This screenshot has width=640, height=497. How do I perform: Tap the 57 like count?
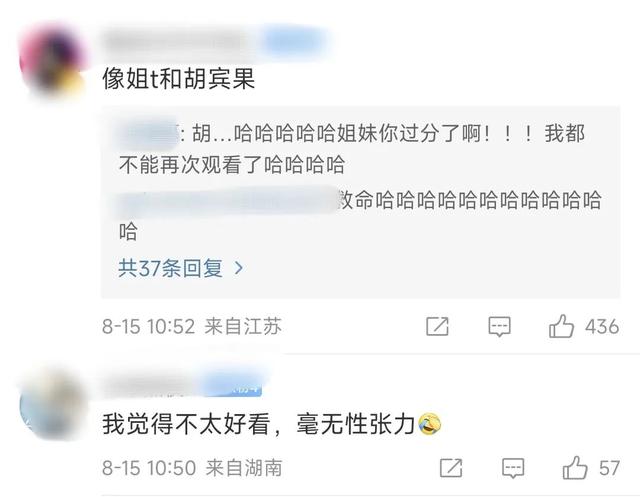click(609, 468)
